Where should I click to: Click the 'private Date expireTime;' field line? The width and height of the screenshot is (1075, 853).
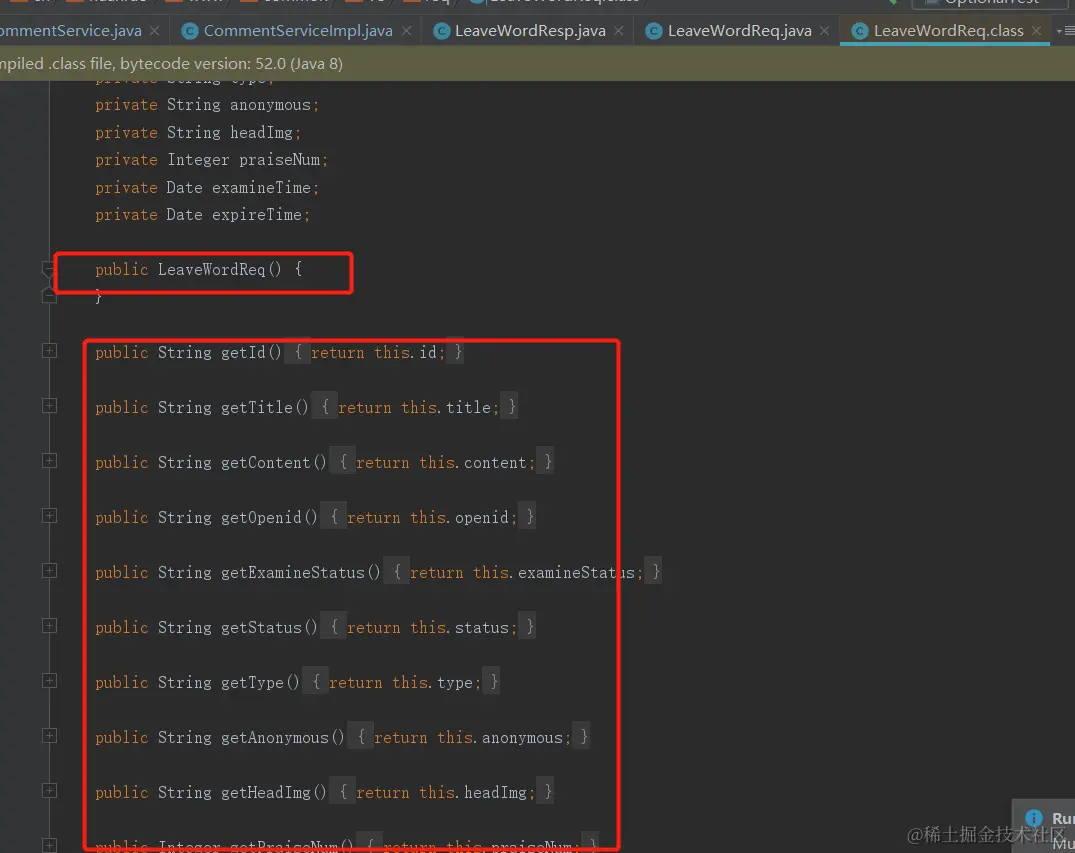[203, 215]
